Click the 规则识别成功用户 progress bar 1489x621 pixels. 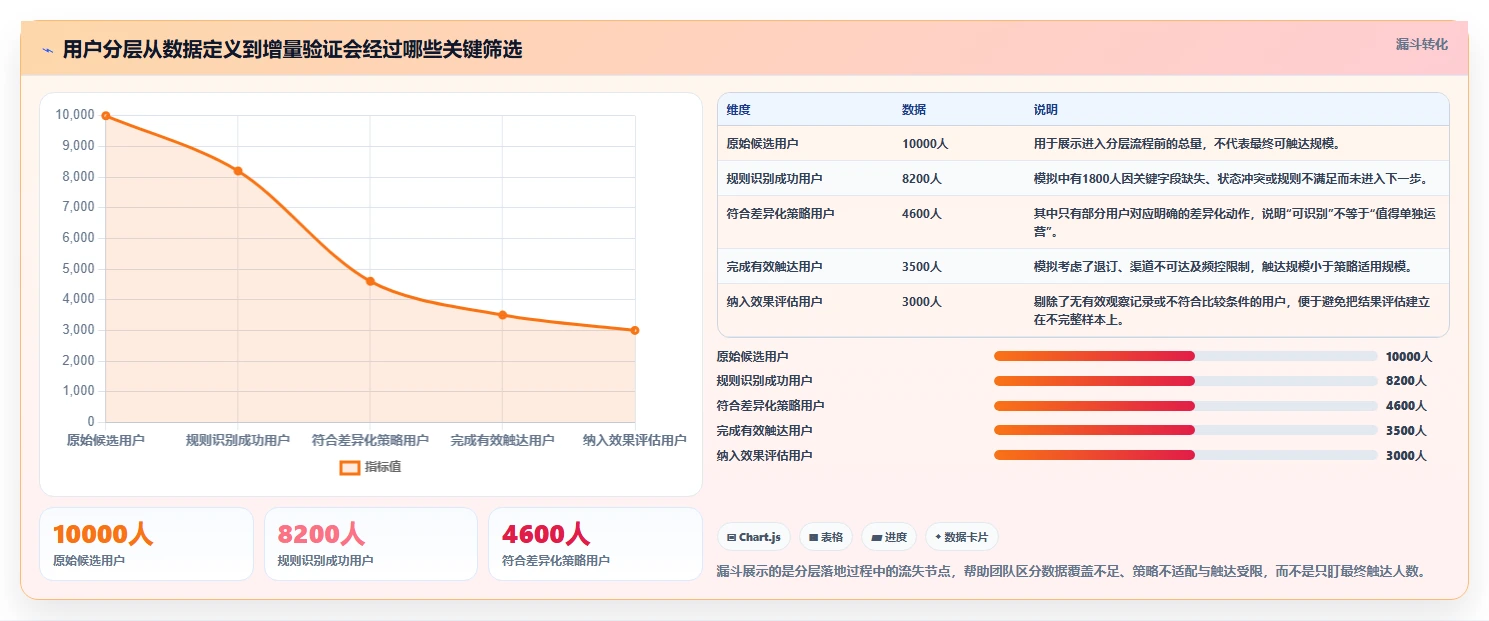(x=1186, y=381)
